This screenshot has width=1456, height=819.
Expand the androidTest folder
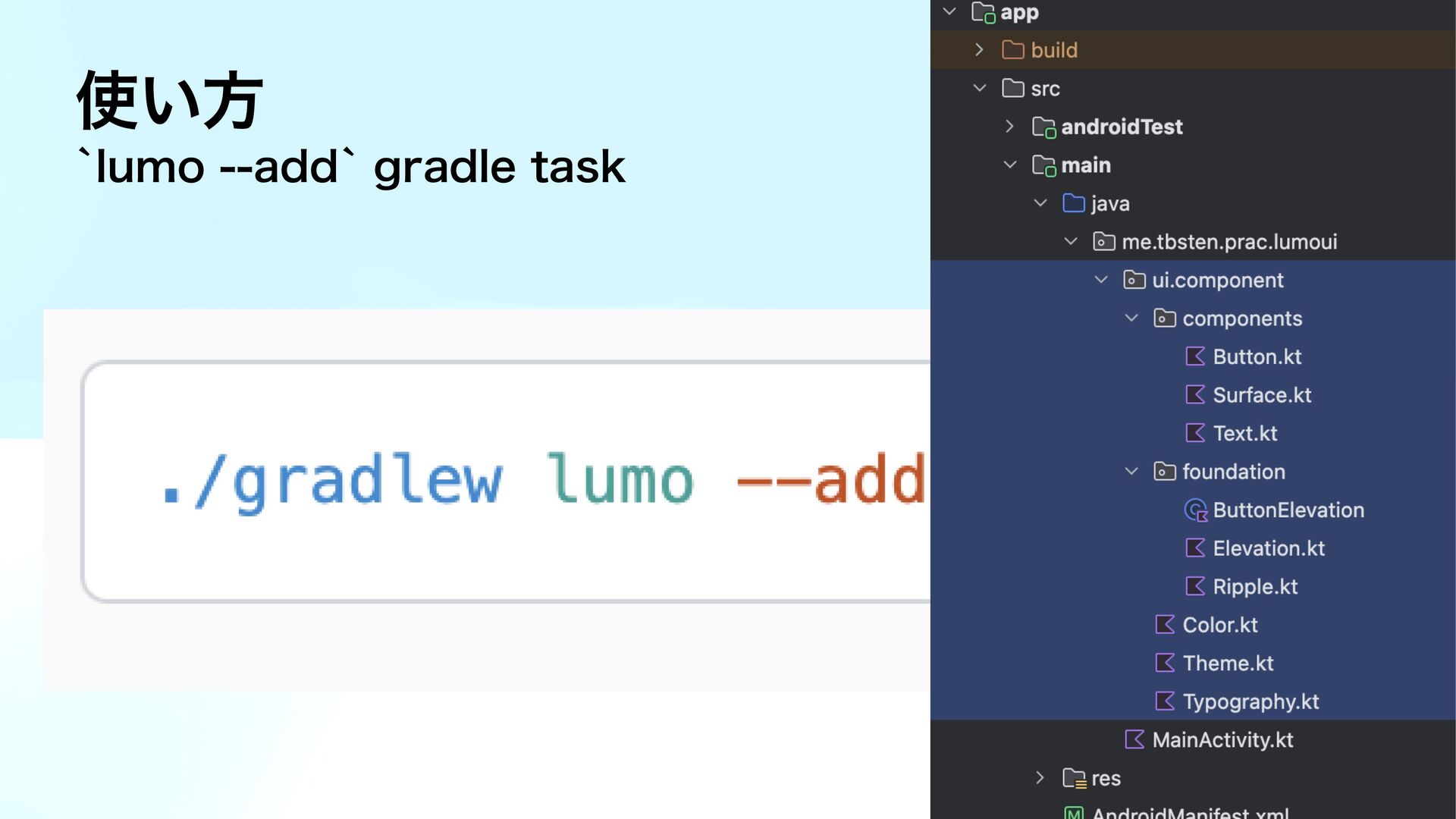(1009, 127)
